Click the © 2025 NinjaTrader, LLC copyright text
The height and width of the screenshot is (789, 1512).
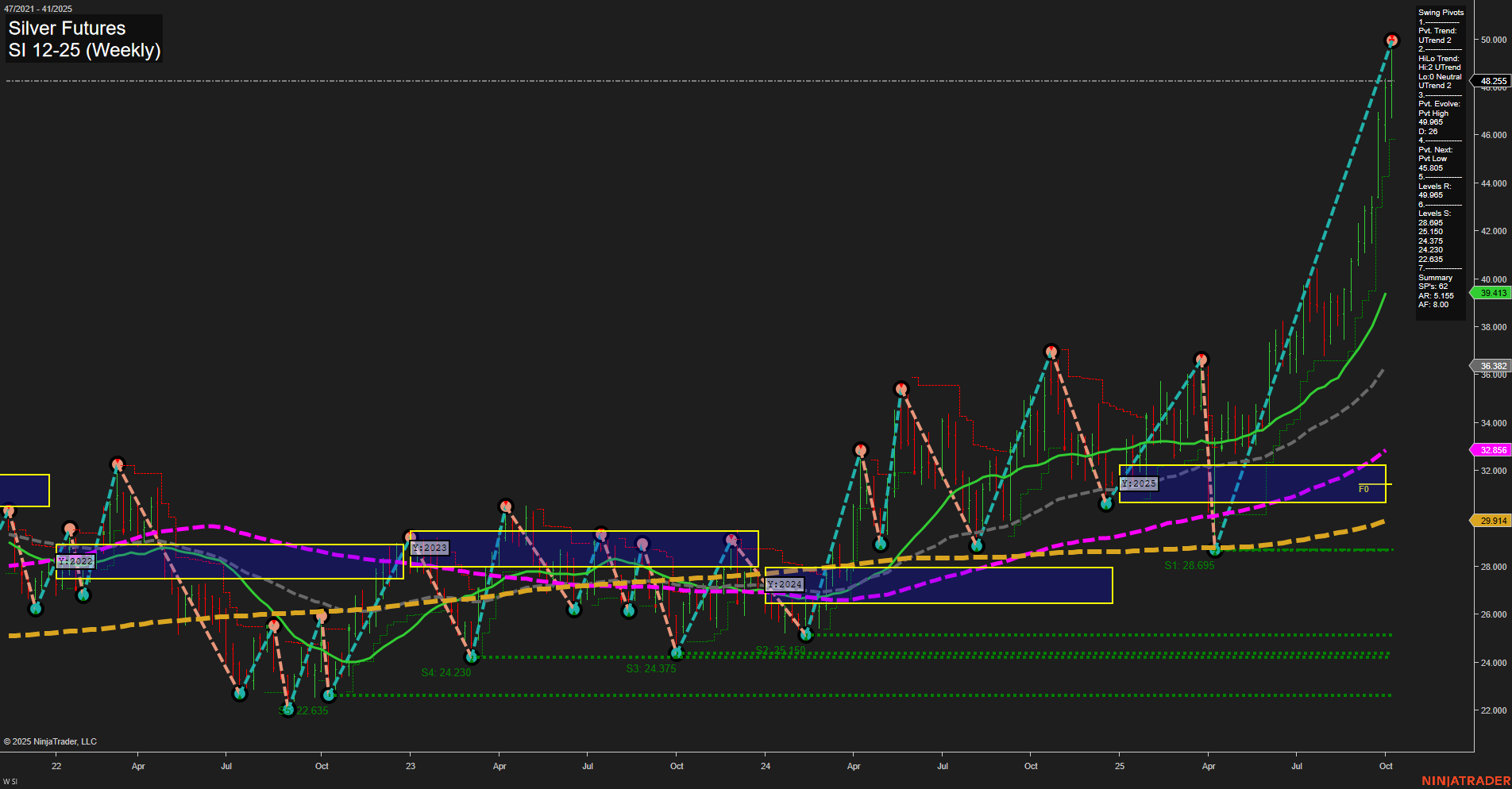coord(51,741)
